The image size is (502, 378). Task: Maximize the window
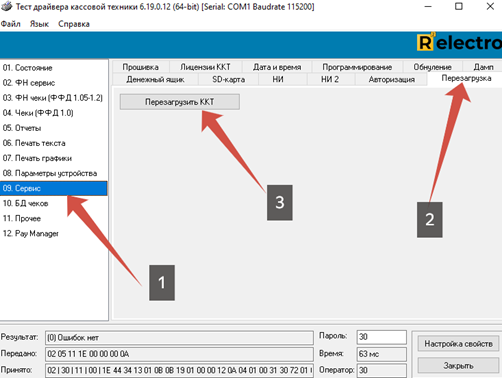[459, 6]
